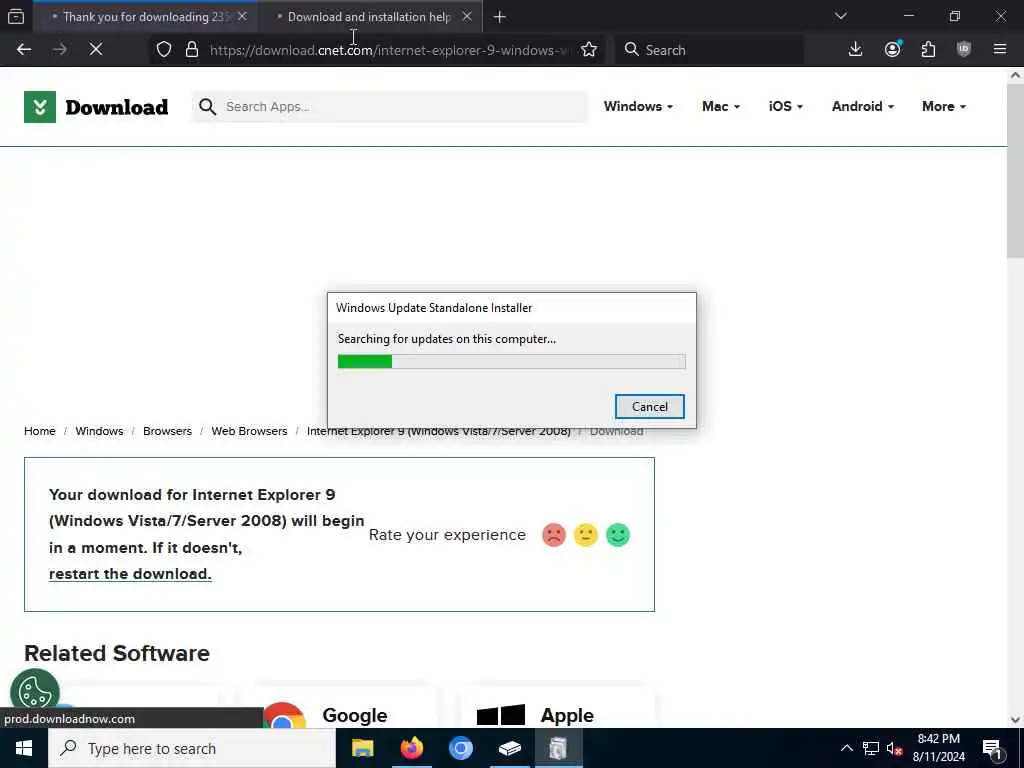The height and width of the screenshot is (768, 1024).
Task: Open the Firefox account icon
Action: pyautogui.click(x=892, y=50)
